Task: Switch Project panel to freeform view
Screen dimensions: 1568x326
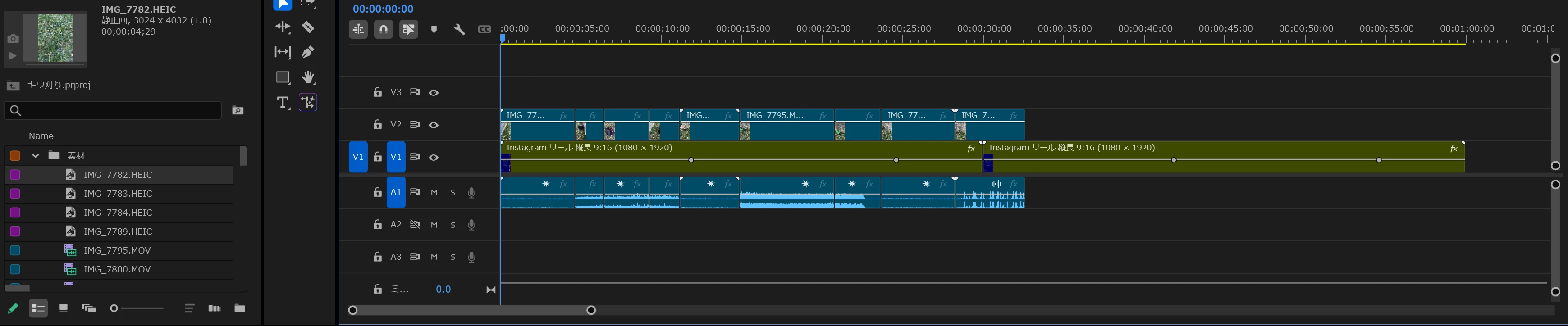Action: 89,308
